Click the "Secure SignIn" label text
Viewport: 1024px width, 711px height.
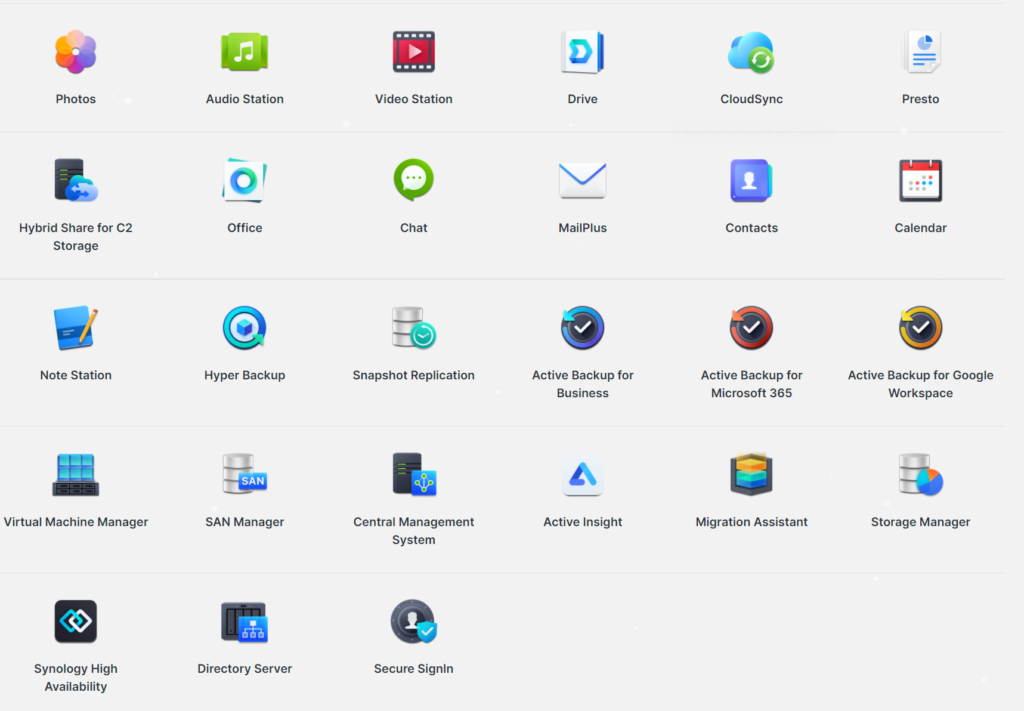(x=413, y=669)
